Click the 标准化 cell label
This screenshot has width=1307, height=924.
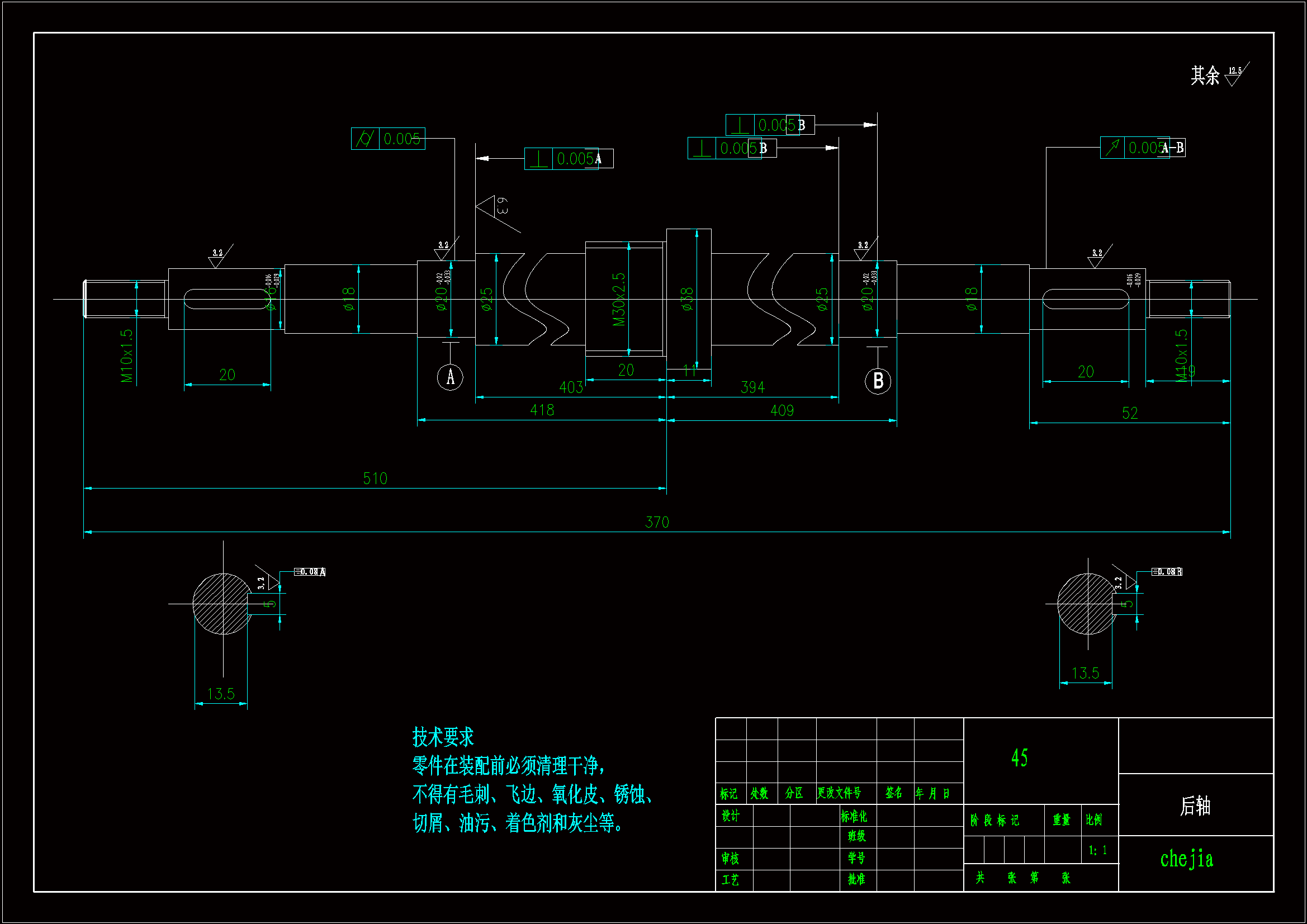pos(854,817)
